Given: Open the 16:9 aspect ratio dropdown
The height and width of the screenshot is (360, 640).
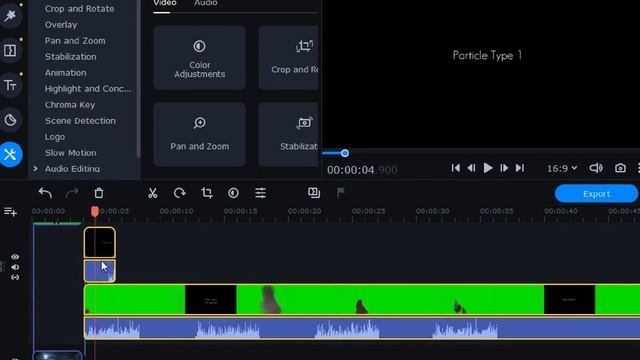Looking at the screenshot, I should (562, 168).
